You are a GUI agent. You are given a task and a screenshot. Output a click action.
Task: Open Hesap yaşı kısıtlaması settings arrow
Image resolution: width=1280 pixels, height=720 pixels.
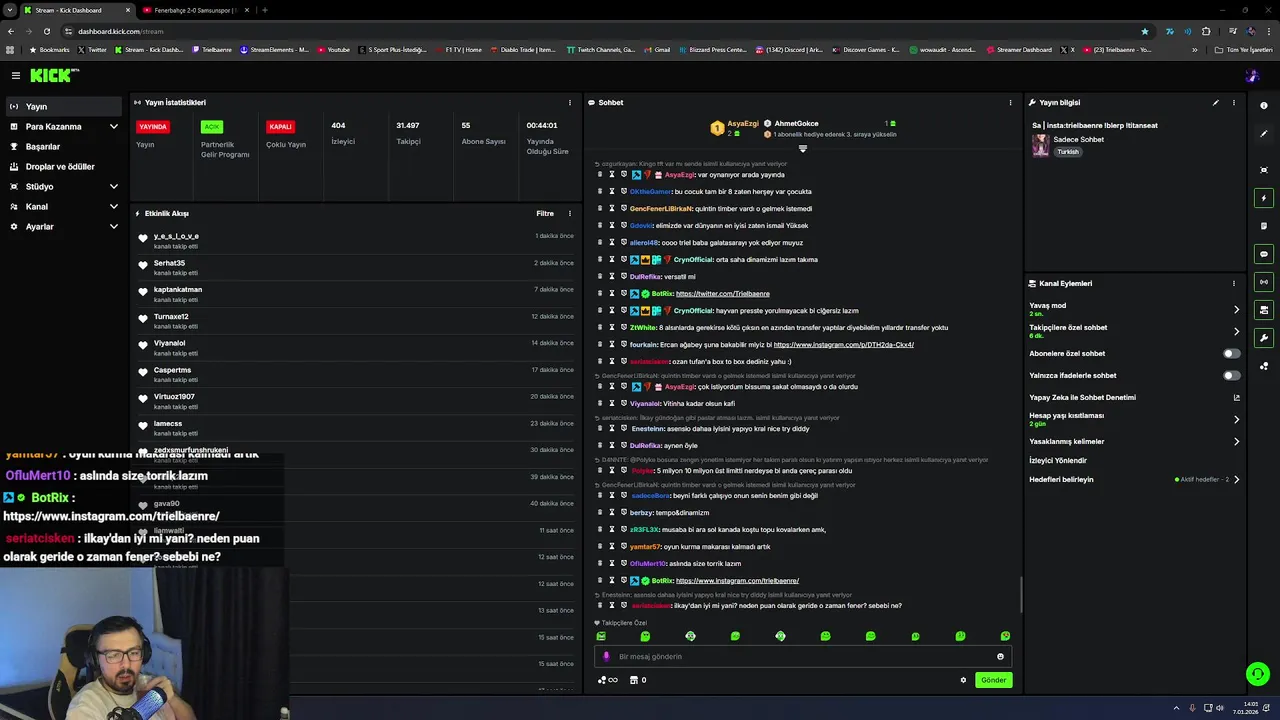1236,419
